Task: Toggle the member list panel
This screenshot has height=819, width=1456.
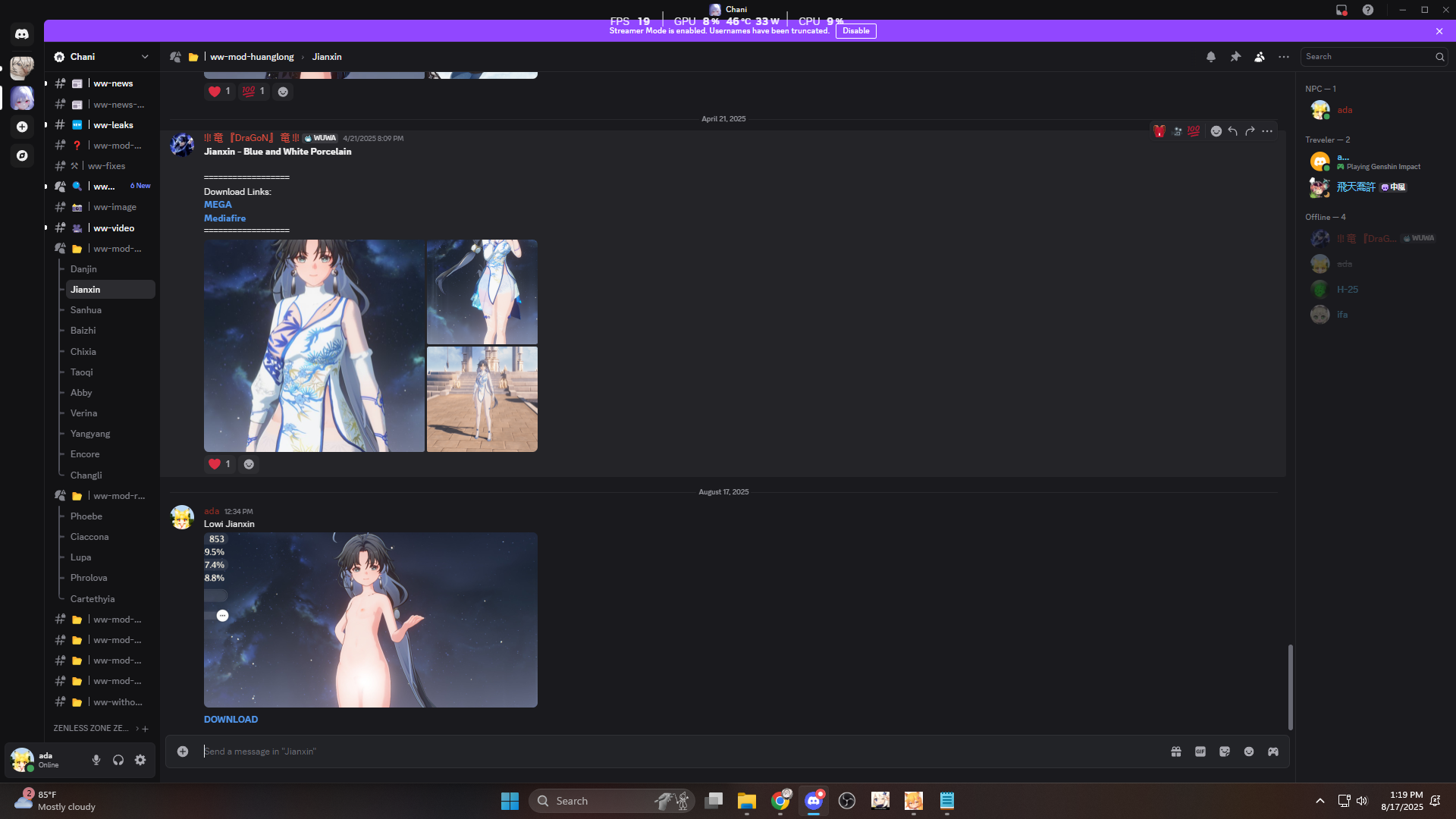Action: [1260, 57]
